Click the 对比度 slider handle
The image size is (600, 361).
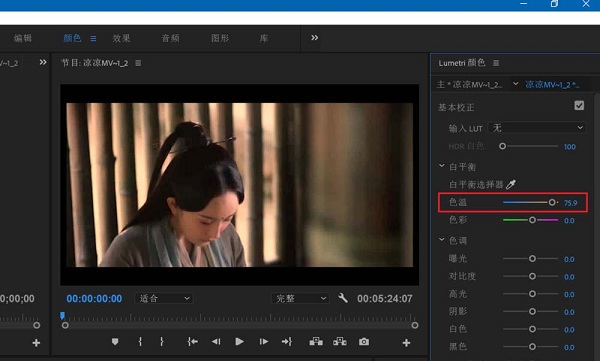click(532, 276)
